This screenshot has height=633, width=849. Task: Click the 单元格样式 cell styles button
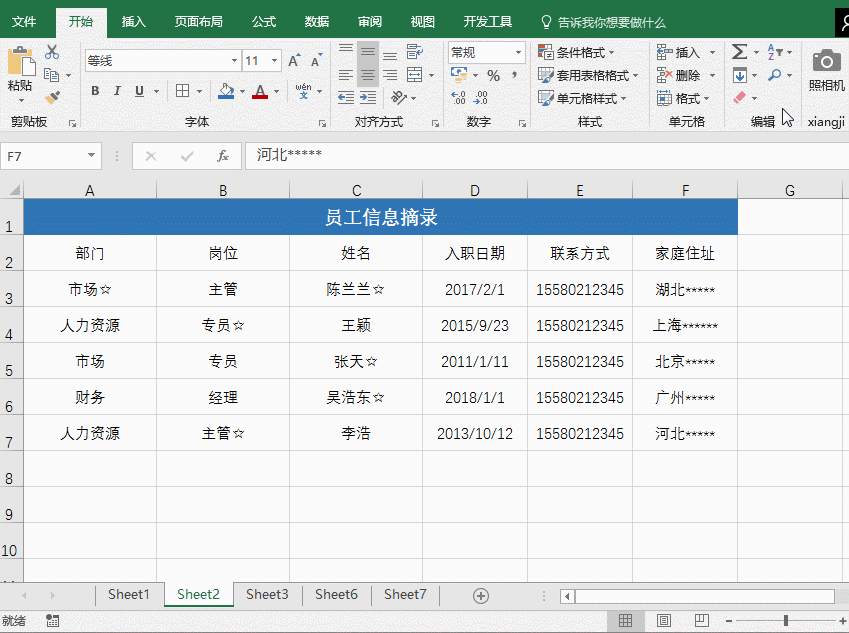point(583,98)
